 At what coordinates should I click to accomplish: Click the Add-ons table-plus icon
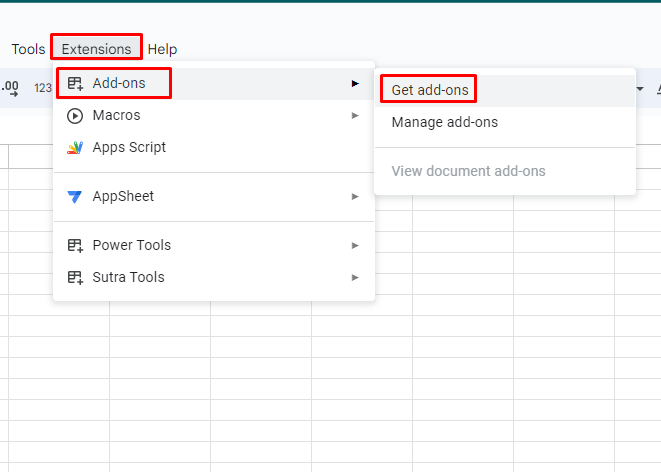pyautogui.click(x=75, y=83)
